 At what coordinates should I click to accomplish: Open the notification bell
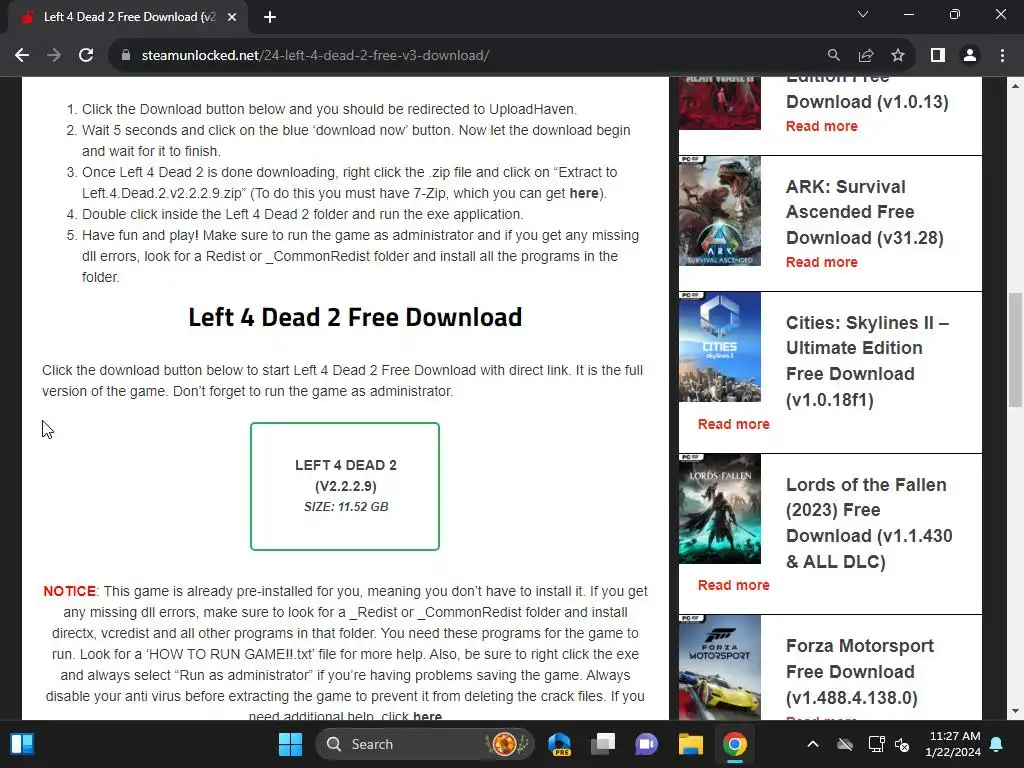coord(997,744)
